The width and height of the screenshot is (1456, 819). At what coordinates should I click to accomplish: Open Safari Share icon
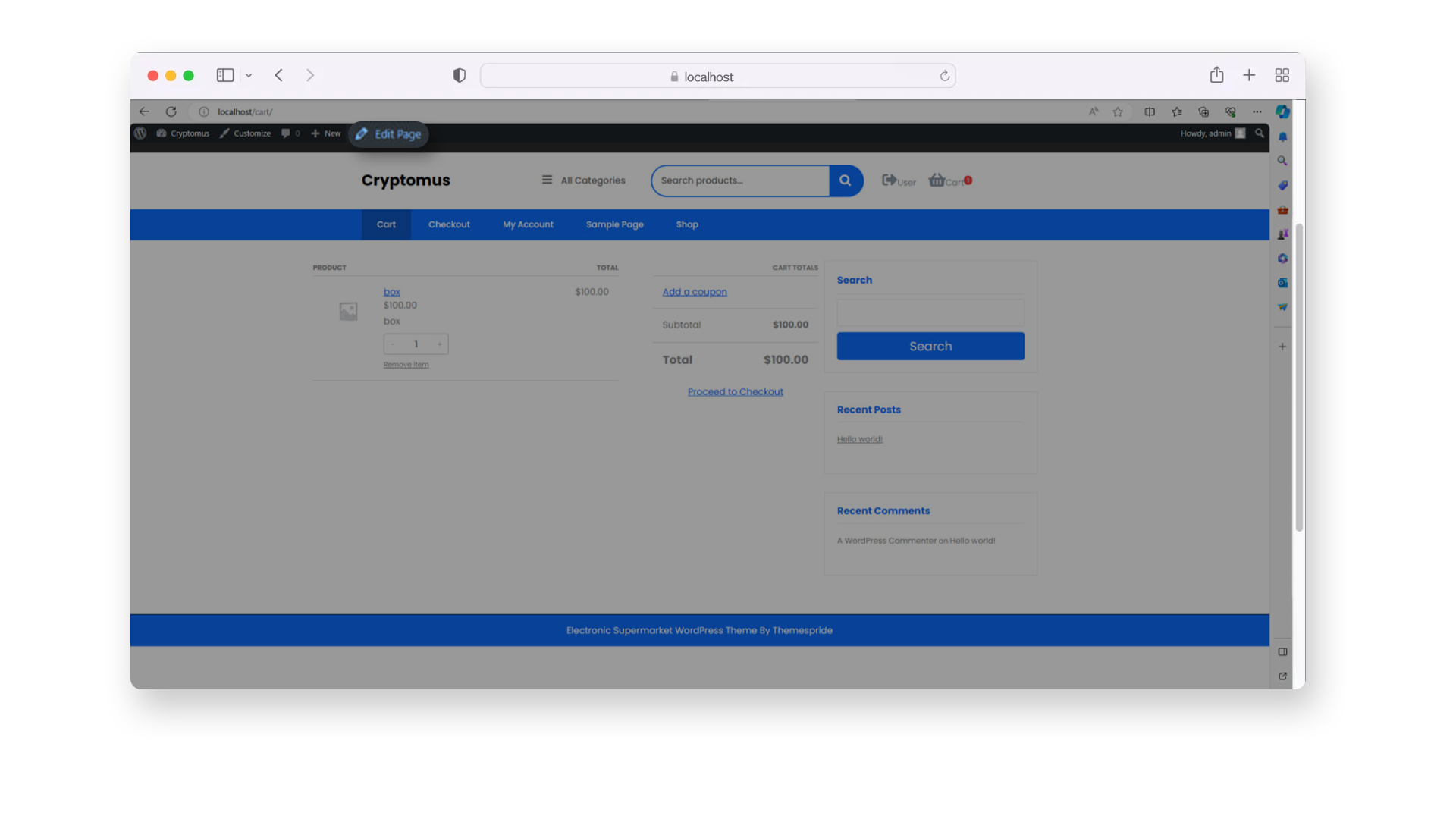tap(1216, 75)
